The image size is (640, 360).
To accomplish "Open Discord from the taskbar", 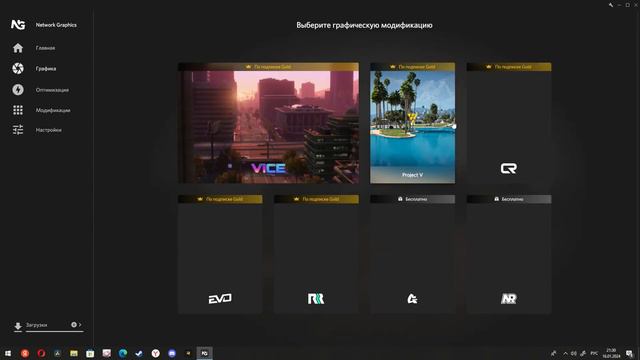I will (172, 353).
